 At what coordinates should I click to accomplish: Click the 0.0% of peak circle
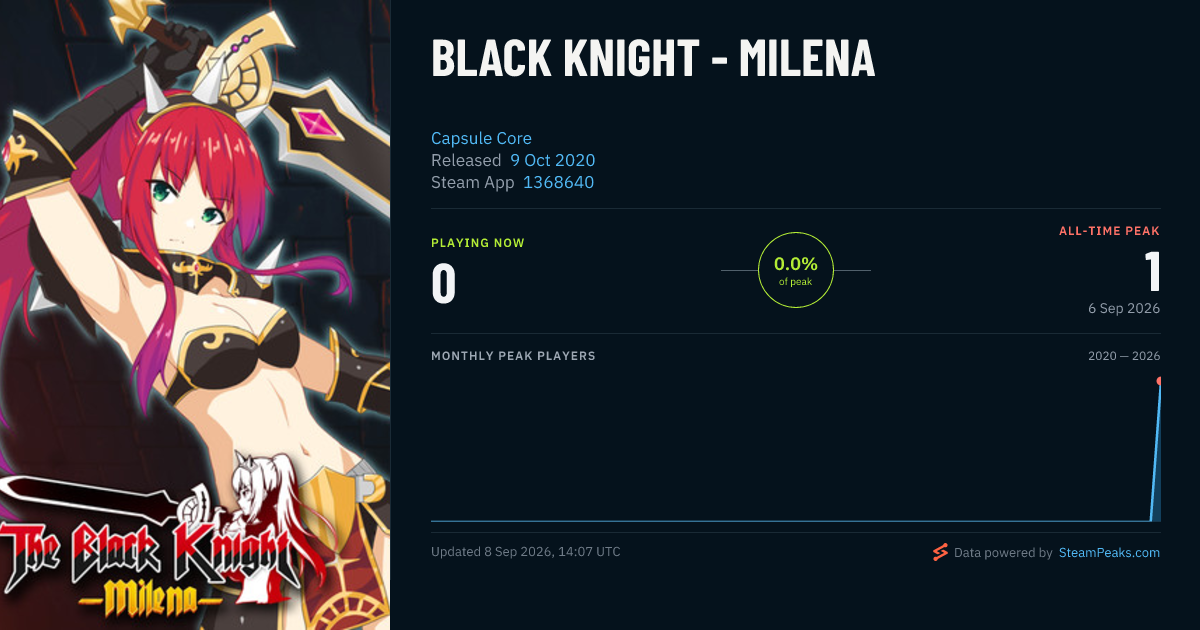point(796,270)
